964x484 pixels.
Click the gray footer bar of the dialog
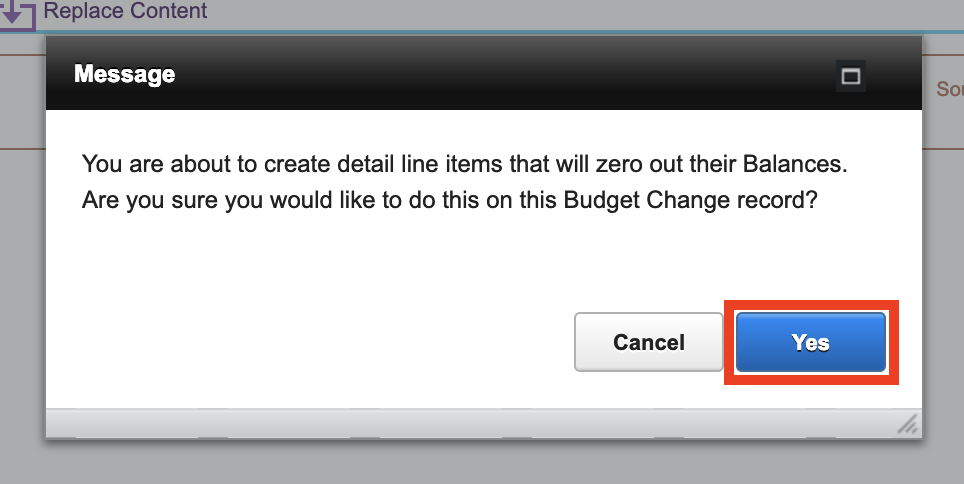[484, 423]
